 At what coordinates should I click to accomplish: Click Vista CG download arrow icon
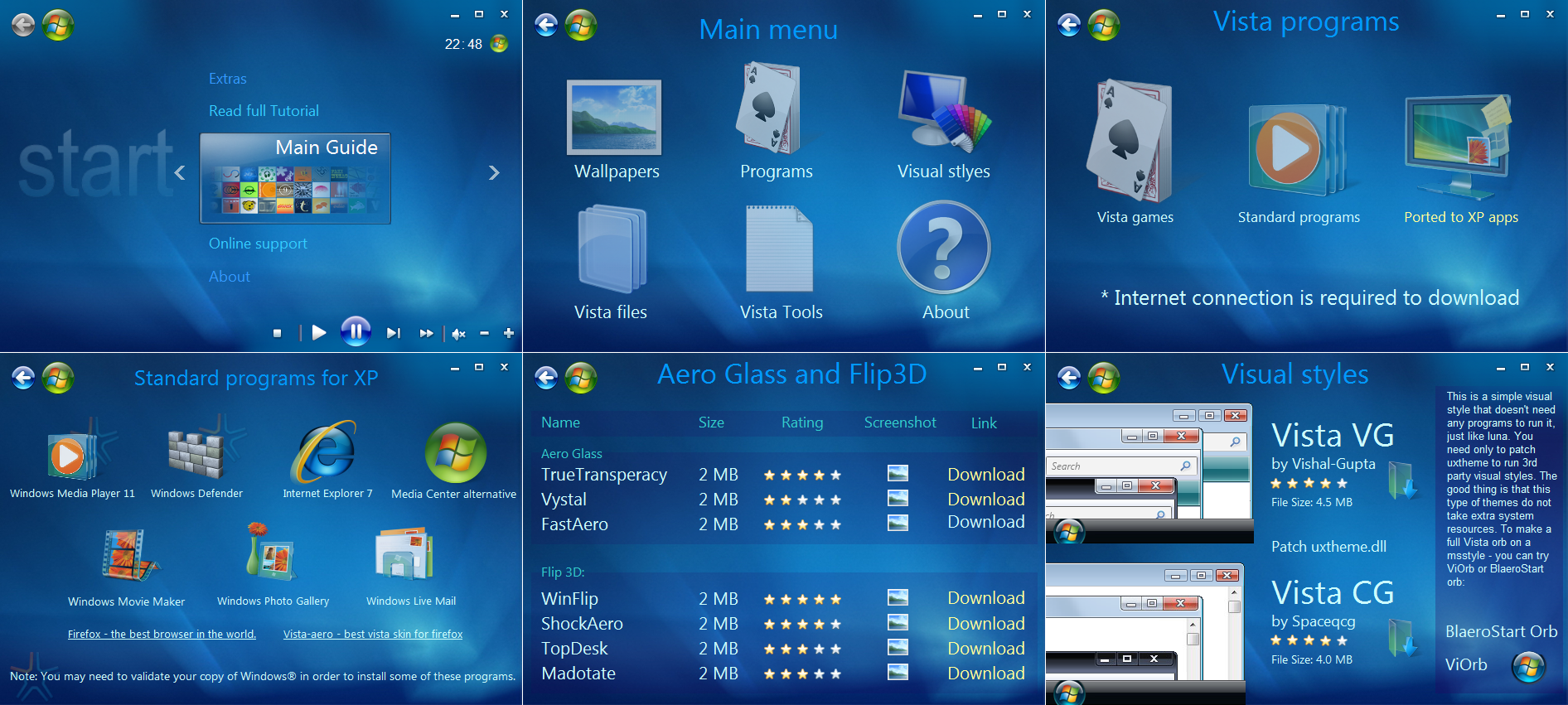pyautogui.click(x=1403, y=637)
